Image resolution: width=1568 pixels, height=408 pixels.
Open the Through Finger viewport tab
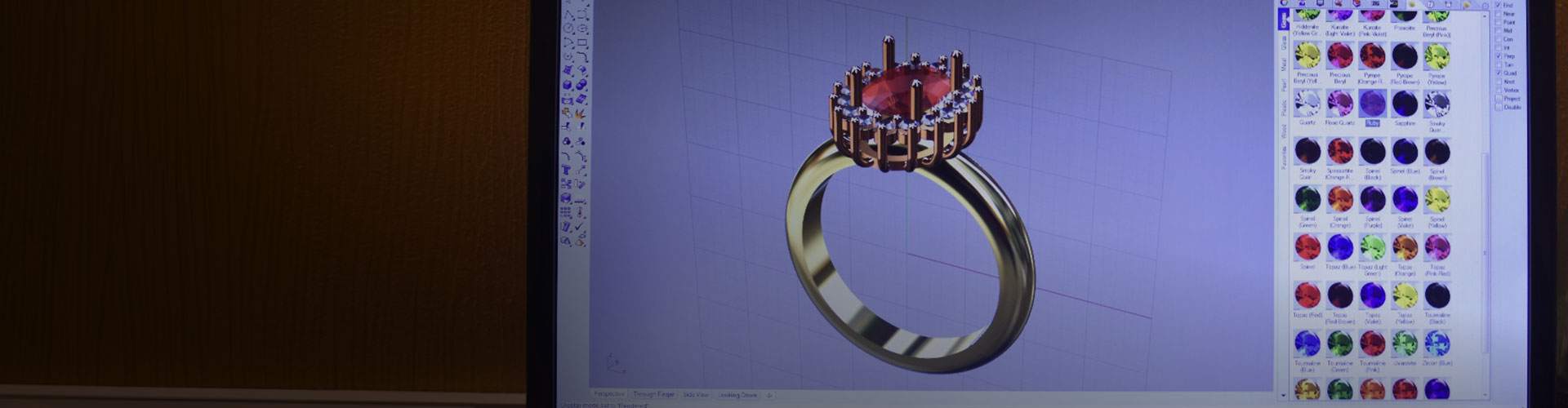point(654,394)
